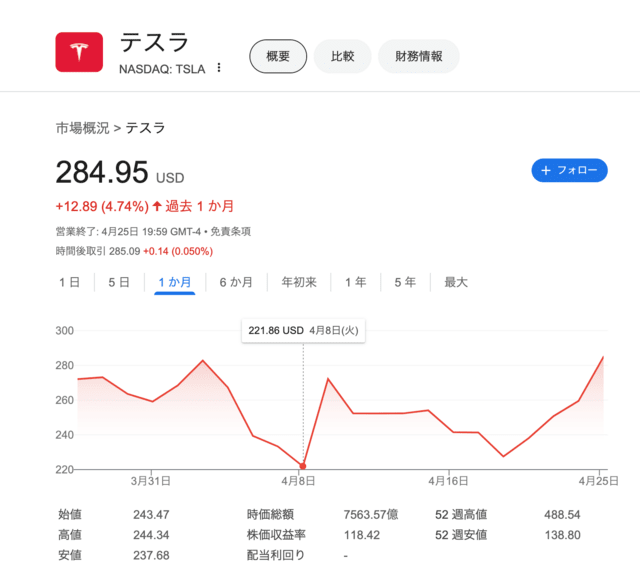Open the 財務情報 financials tab
640x562 pixels.
419,56
